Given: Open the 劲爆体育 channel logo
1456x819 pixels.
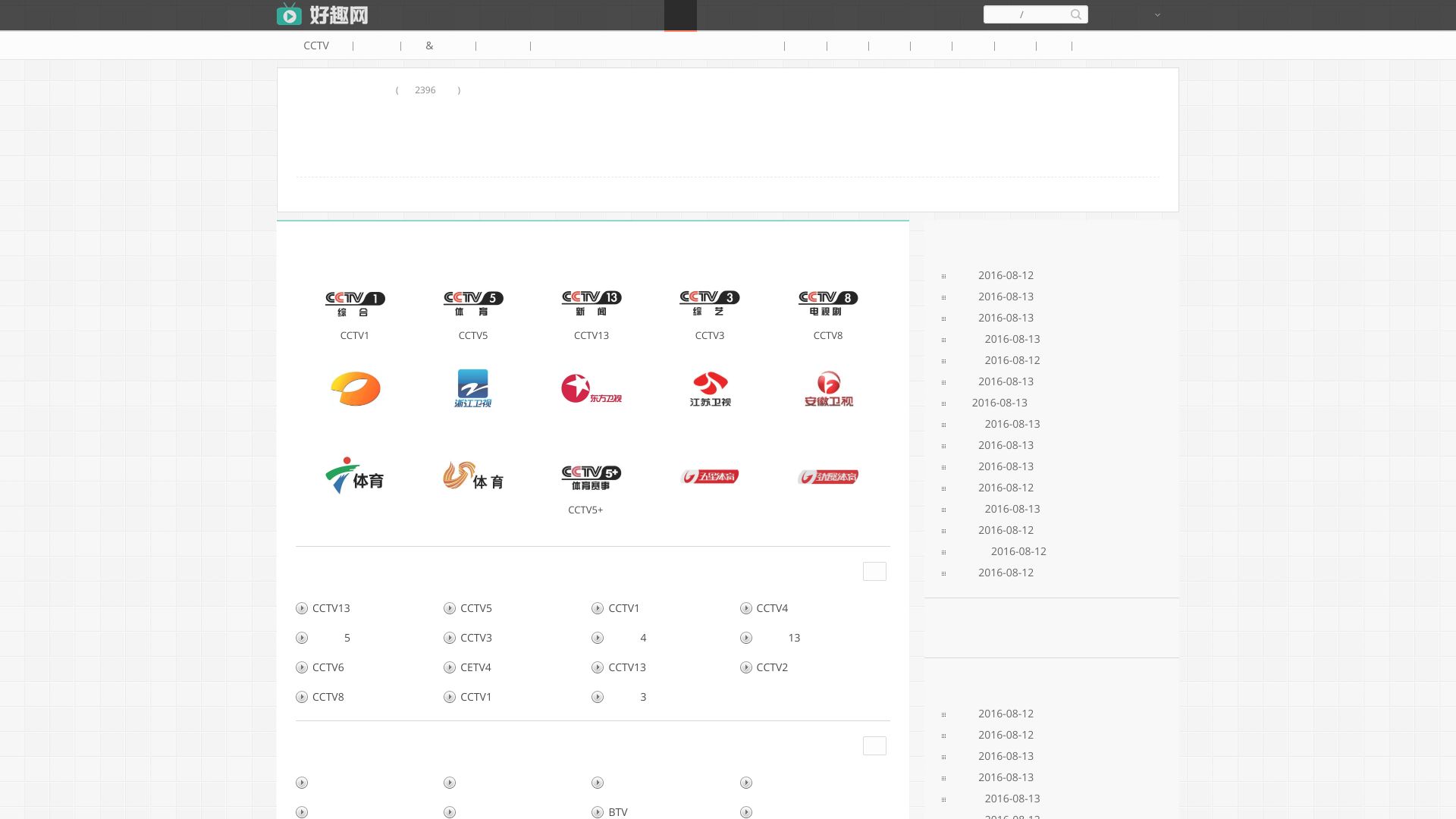Looking at the screenshot, I should point(828,476).
